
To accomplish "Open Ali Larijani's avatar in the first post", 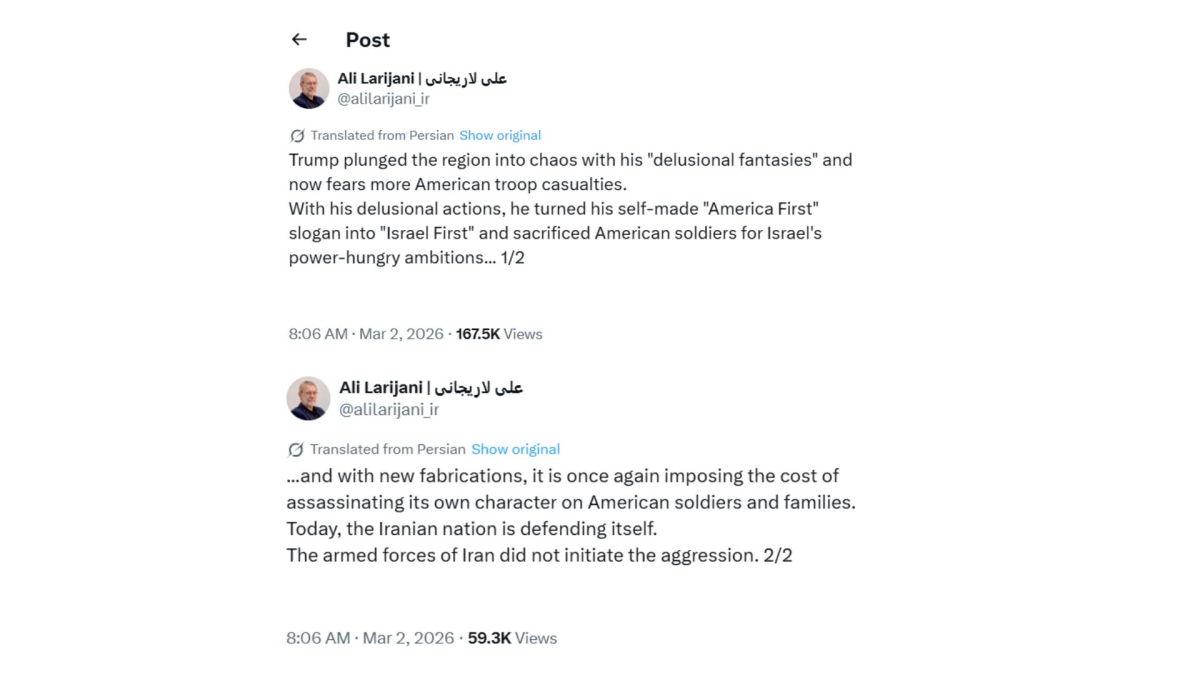I will click(x=309, y=89).
